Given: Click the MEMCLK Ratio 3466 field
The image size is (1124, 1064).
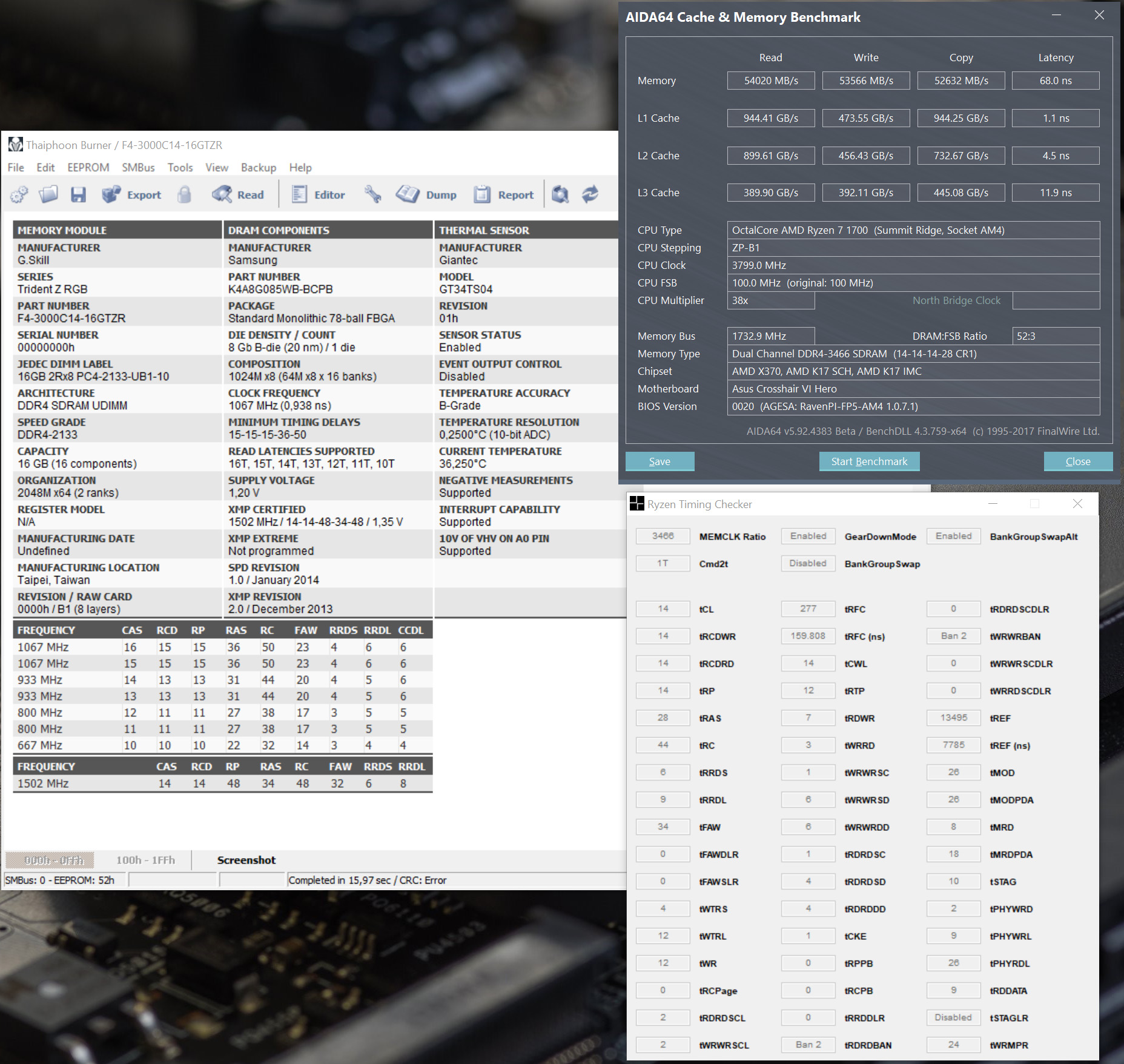Looking at the screenshot, I should (663, 536).
